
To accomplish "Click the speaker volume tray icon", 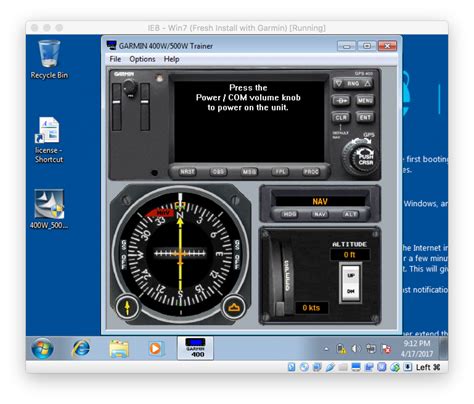I will [x=356, y=349].
